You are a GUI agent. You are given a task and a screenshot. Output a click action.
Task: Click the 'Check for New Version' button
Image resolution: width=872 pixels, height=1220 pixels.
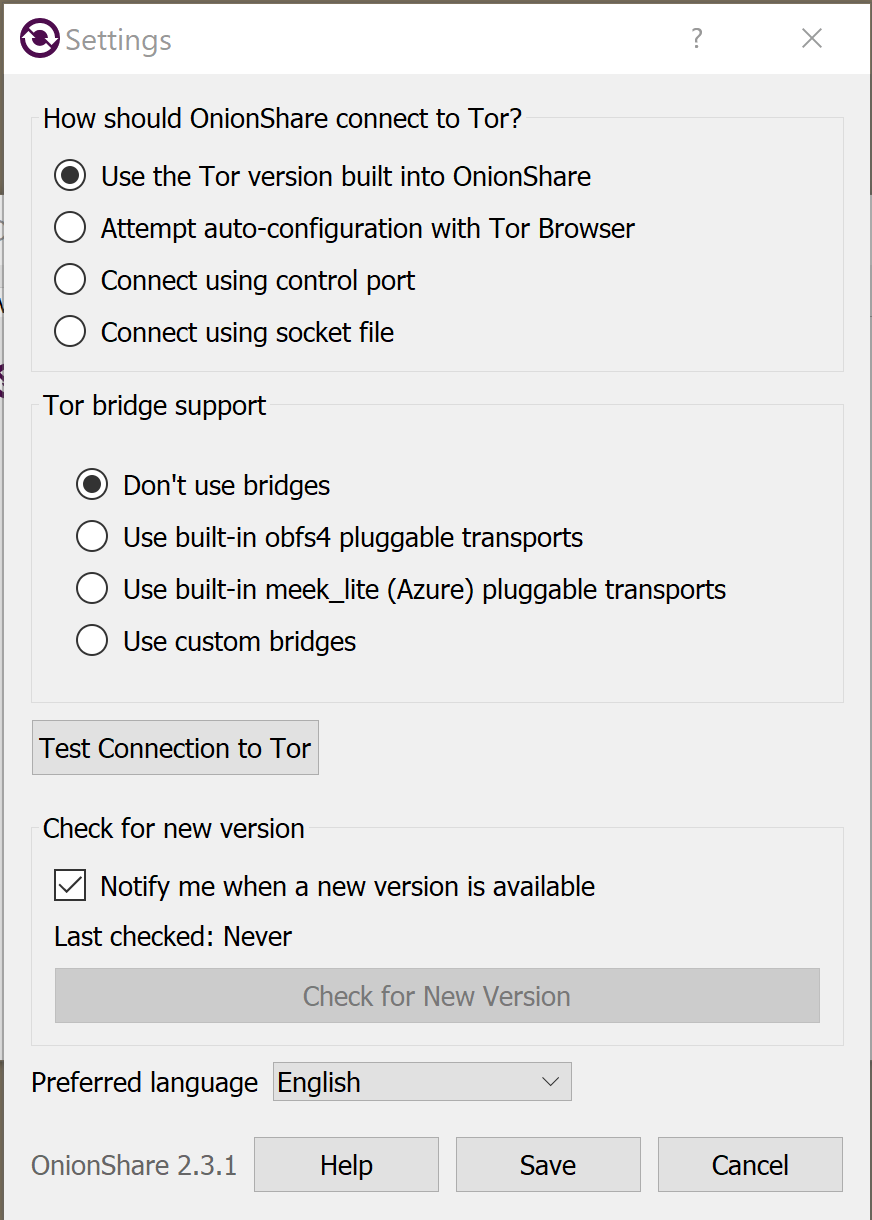[x=436, y=996]
